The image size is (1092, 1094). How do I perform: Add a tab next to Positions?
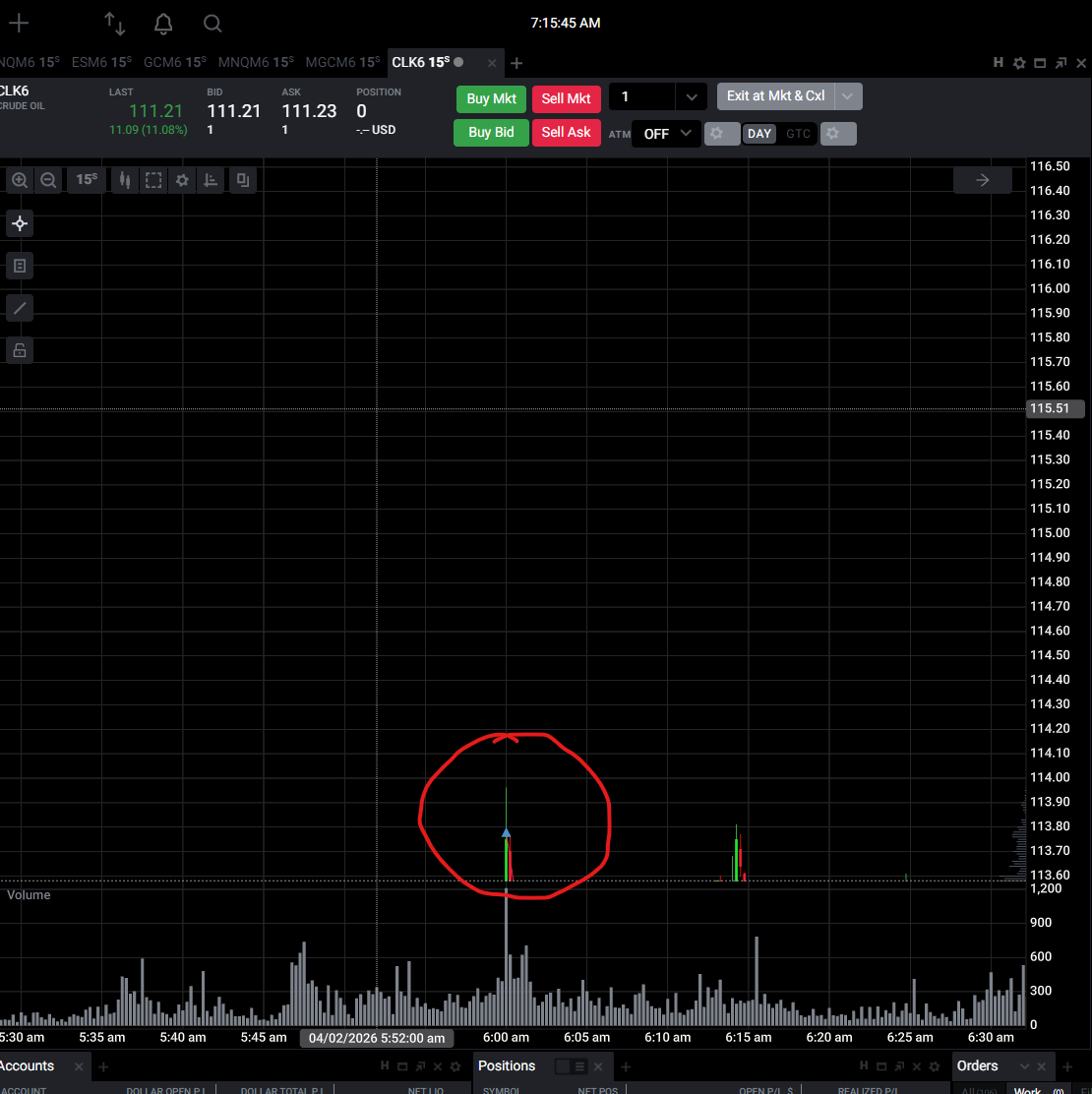[x=626, y=1066]
